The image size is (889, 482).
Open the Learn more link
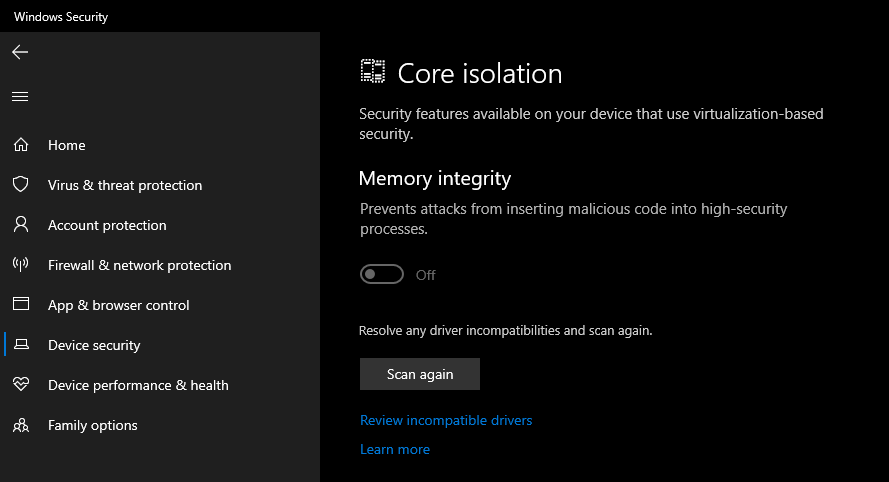click(395, 450)
